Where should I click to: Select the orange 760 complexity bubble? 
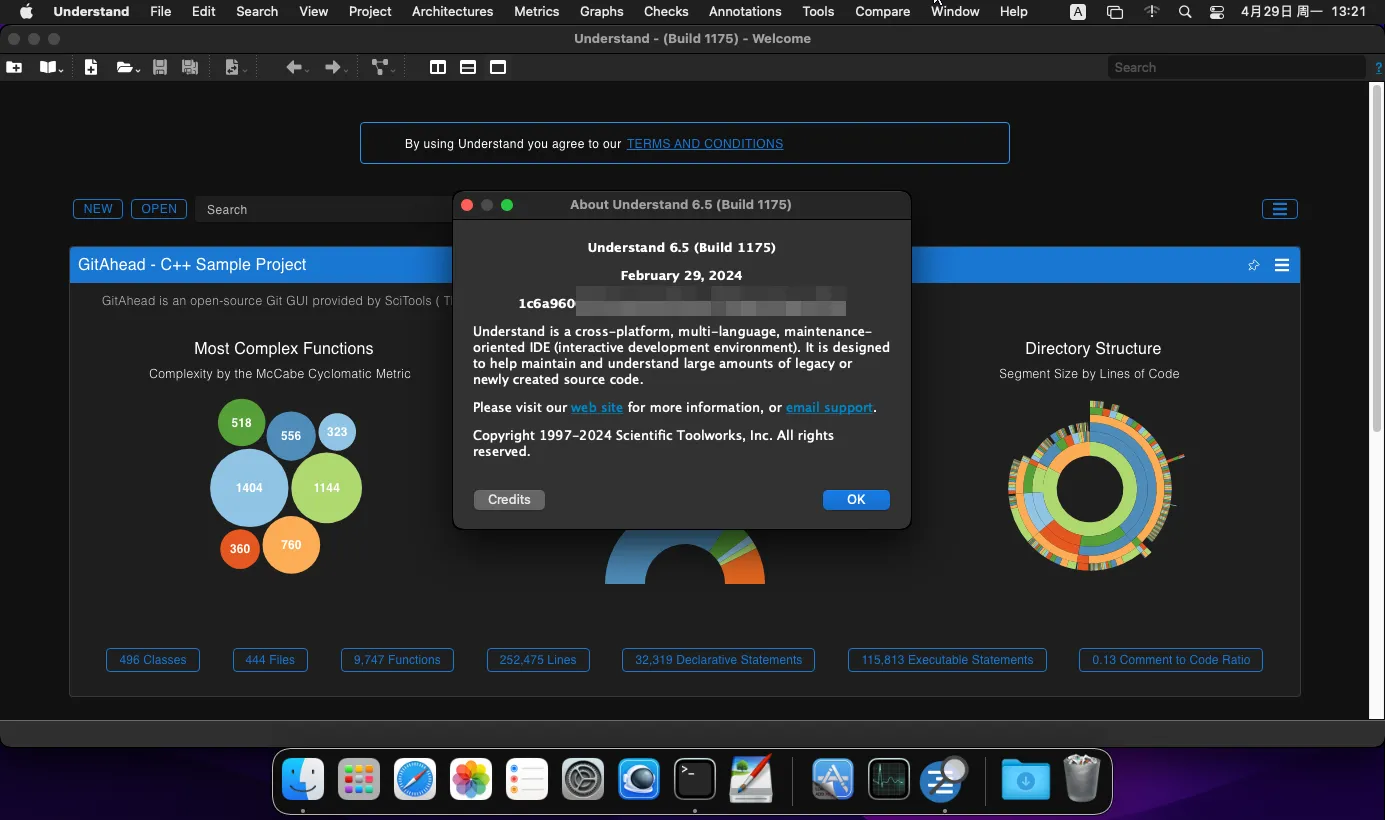pyautogui.click(x=291, y=545)
